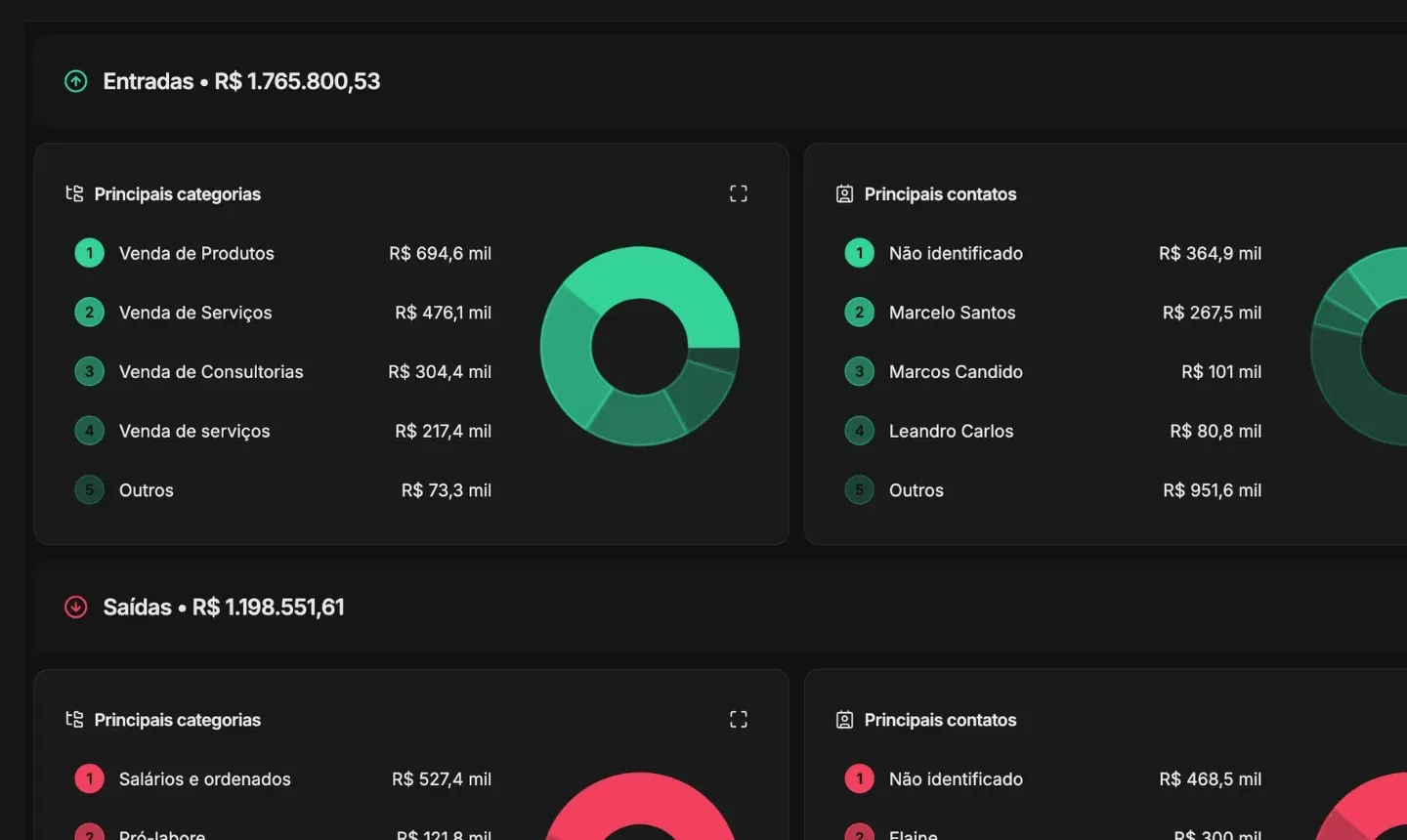1407x840 pixels.
Task: Click rank badge 1 next to Venda de Produtos
Action: [x=89, y=253]
